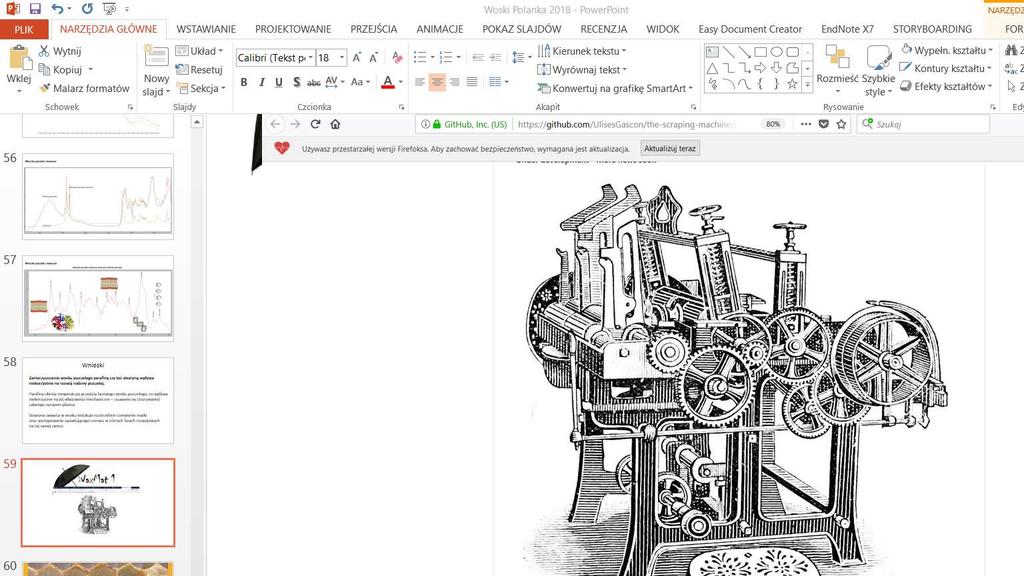Select the text box shape in gallery
The height and width of the screenshot is (576, 1024).
(712, 52)
